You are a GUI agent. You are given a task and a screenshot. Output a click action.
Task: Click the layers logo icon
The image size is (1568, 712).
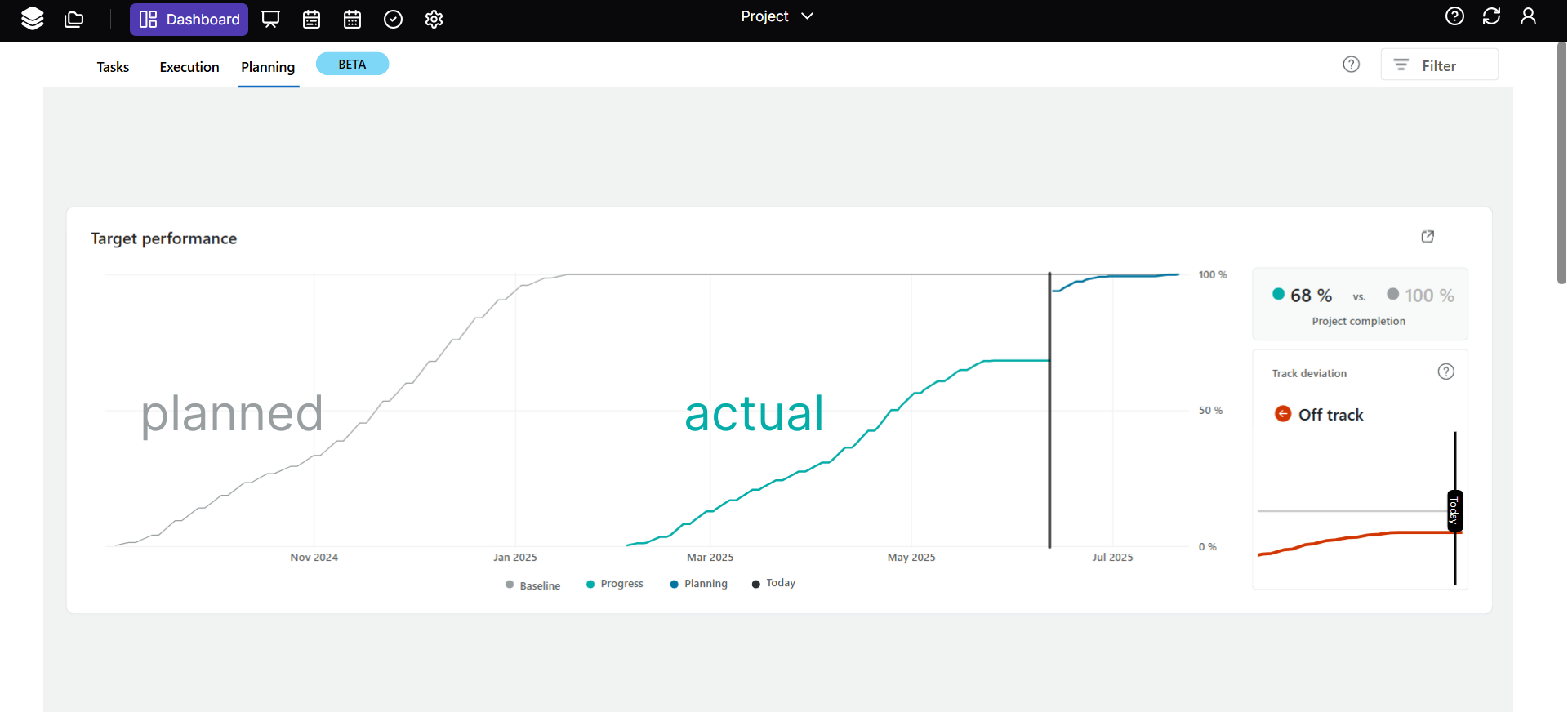coord(33,19)
